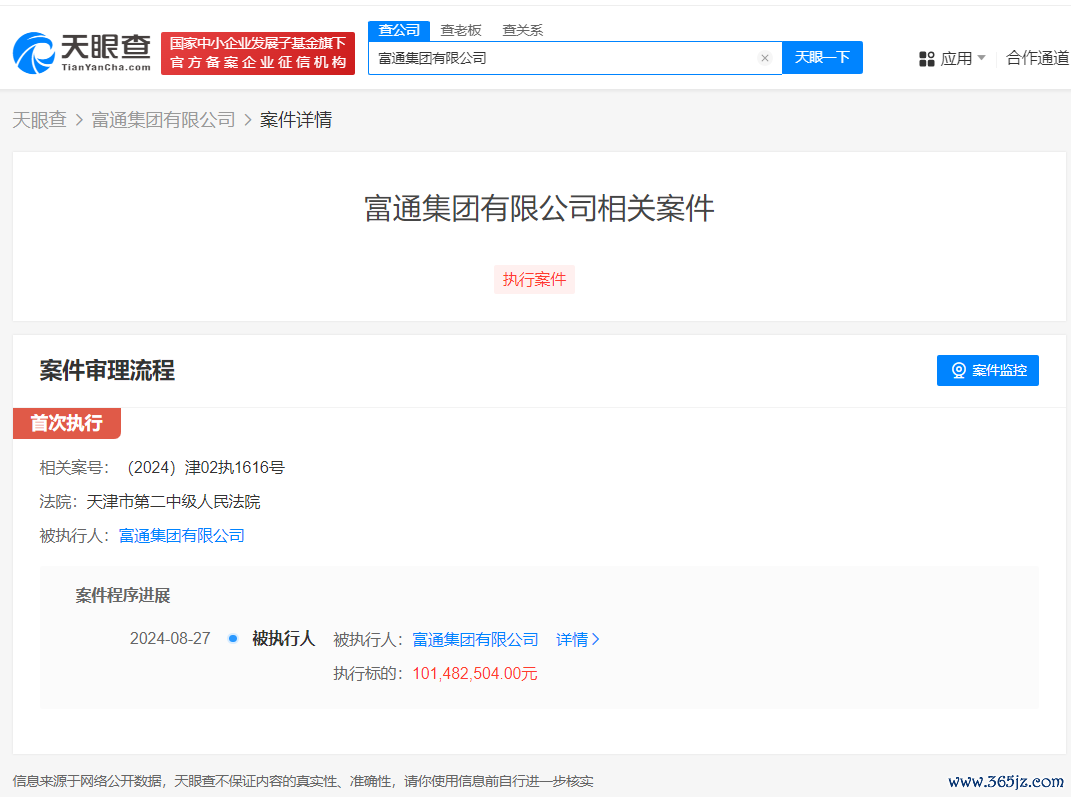Open 被执行人 富通集团有限公司 link under 法院
This screenshot has height=797, width=1071.
tap(182, 536)
